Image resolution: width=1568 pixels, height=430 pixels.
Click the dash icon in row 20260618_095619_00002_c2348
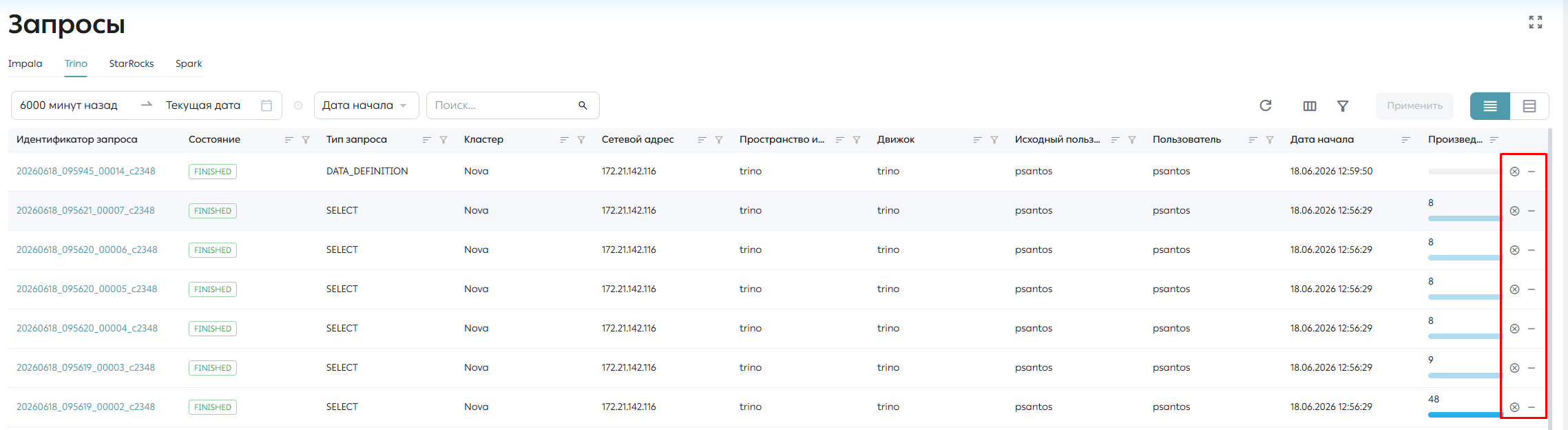coord(1532,407)
